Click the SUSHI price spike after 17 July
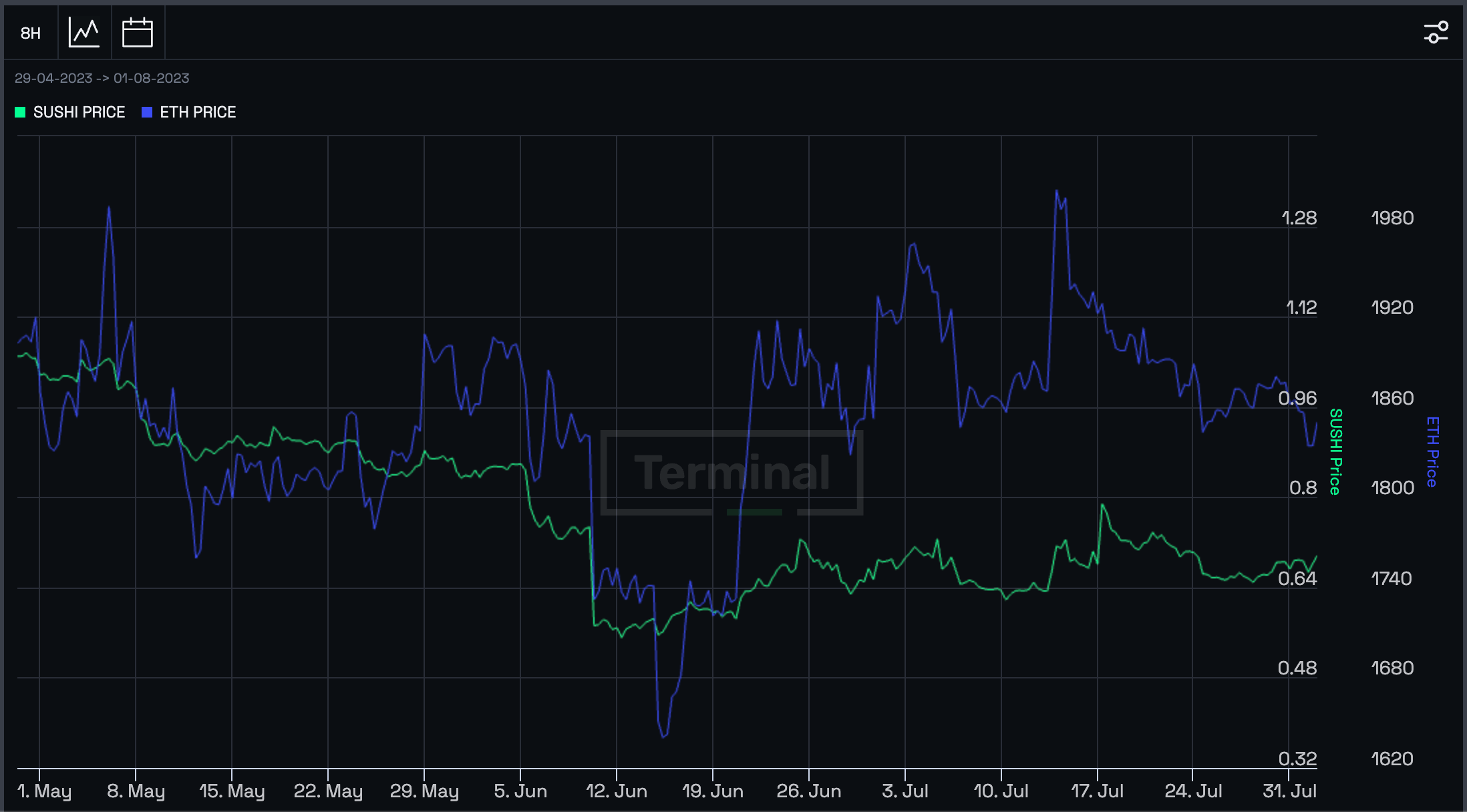 pos(1102,505)
